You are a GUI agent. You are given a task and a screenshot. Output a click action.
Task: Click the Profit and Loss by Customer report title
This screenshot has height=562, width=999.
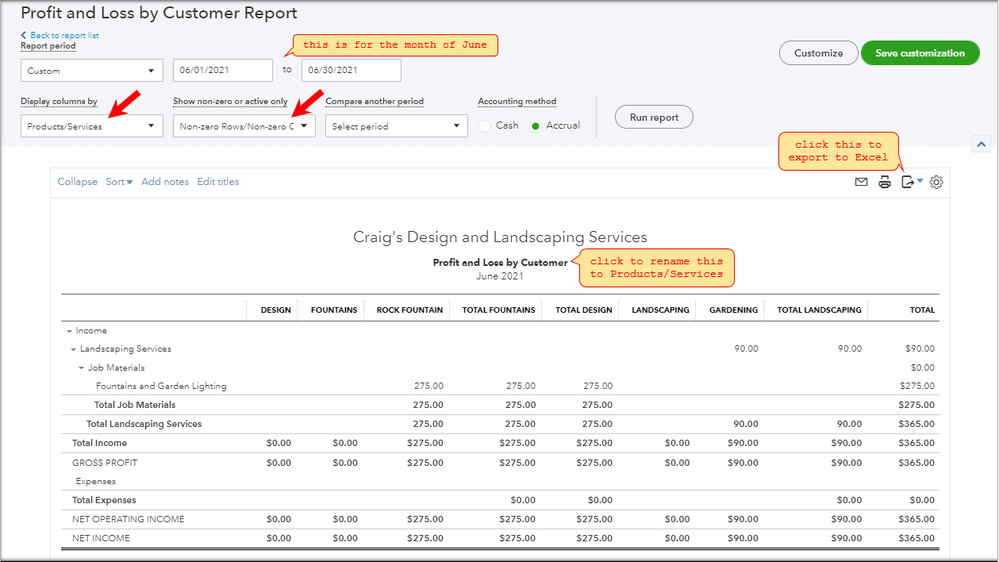coord(500,263)
